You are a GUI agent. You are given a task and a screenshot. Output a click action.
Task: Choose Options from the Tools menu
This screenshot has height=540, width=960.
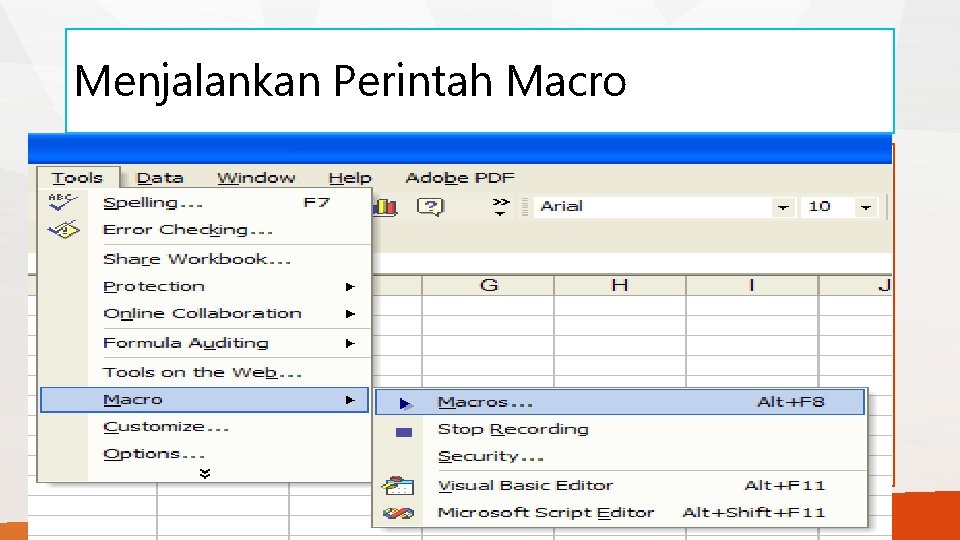pos(204,454)
